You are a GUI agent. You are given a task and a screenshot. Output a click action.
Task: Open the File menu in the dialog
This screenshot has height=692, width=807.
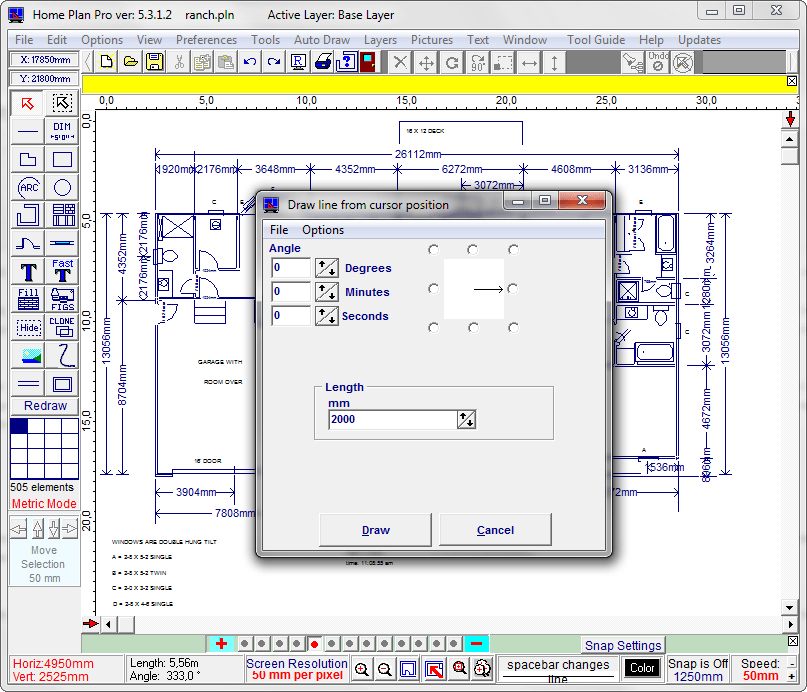point(279,230)
